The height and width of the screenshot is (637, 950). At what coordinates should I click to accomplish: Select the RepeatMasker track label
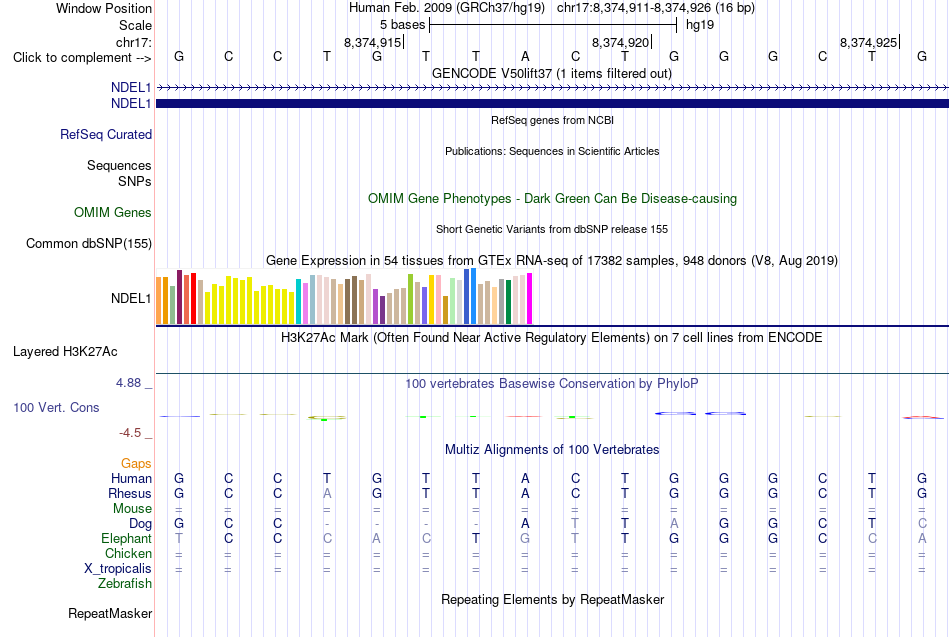pos(110,613)
